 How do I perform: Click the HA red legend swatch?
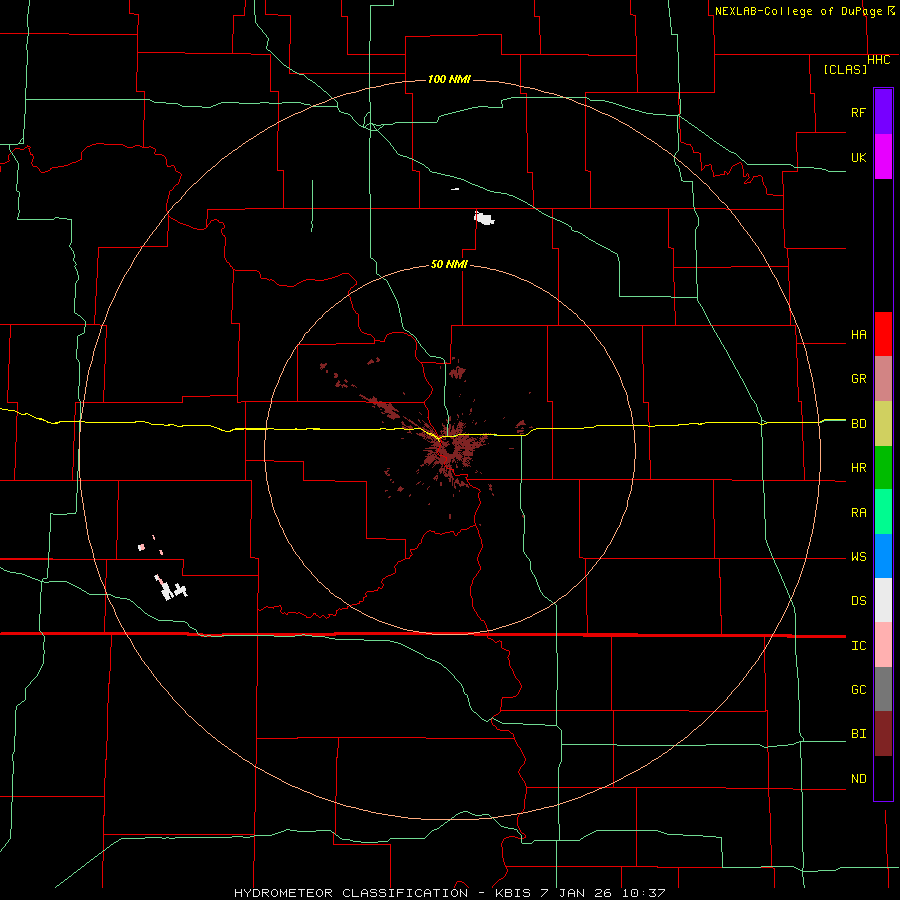click(883, 334)
